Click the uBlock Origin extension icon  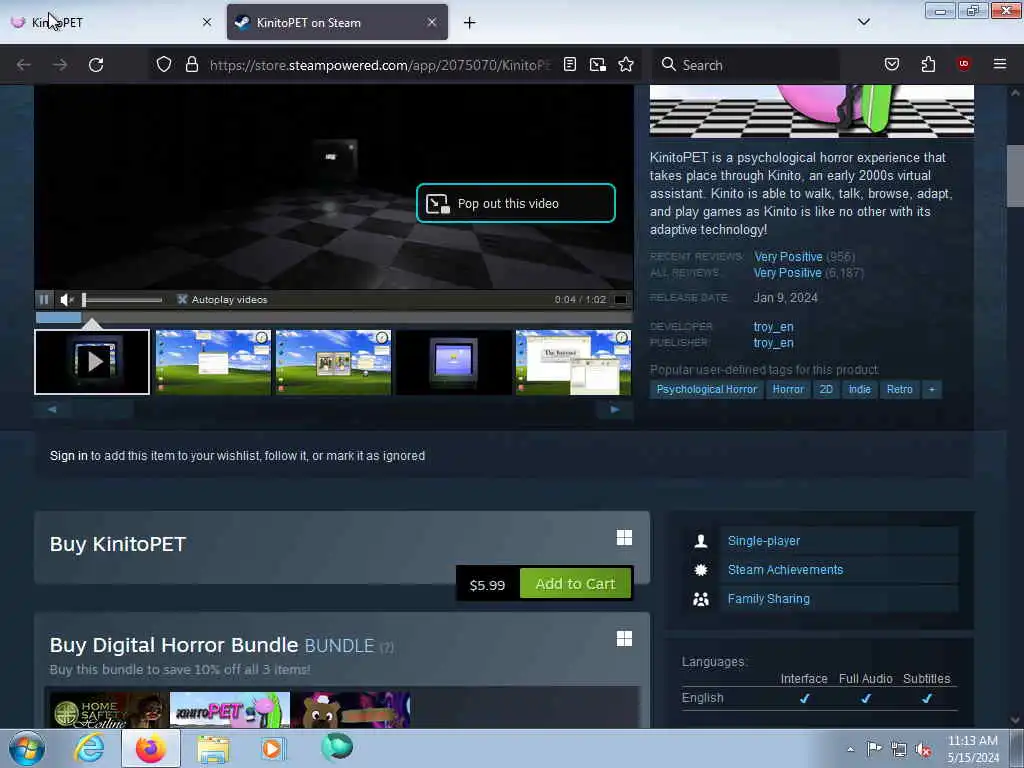963,64
